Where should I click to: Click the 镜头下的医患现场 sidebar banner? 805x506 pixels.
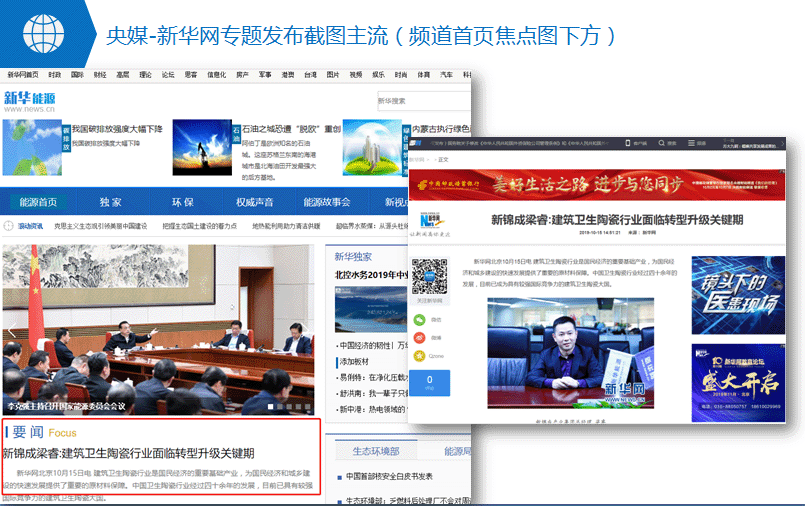pos(738,295)
